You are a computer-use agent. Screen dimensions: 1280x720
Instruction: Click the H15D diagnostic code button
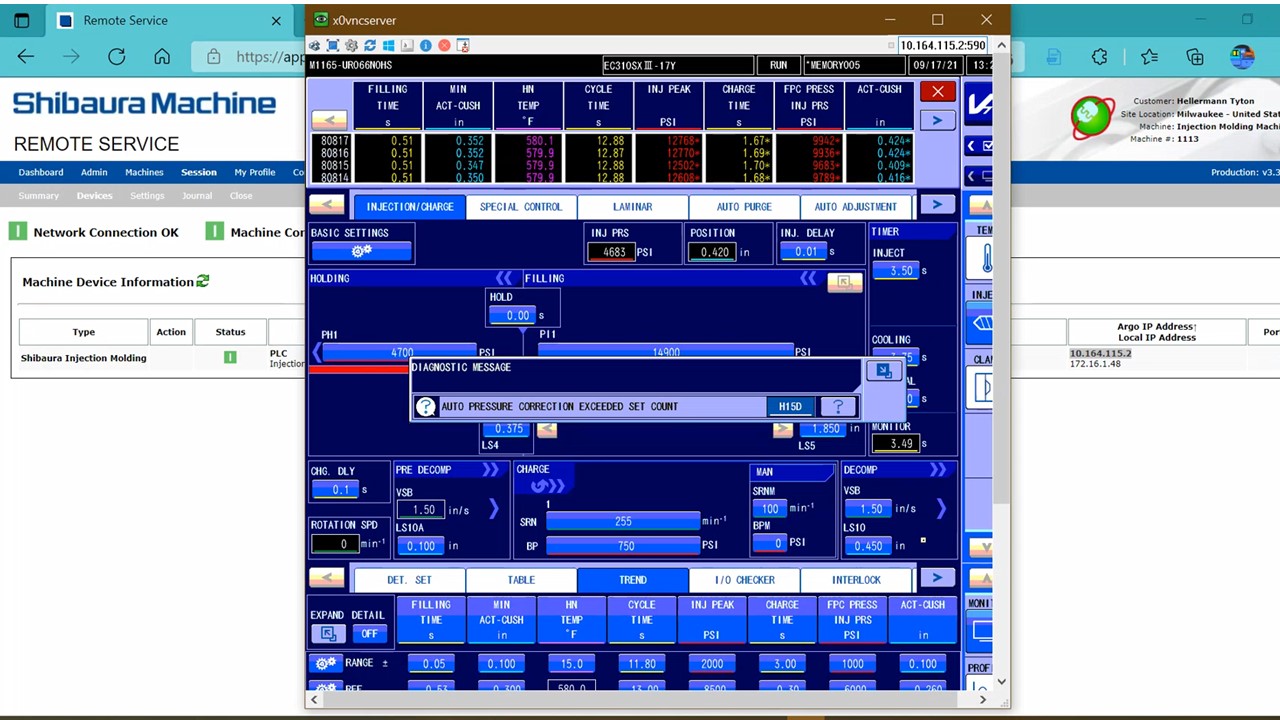(790, 406)
